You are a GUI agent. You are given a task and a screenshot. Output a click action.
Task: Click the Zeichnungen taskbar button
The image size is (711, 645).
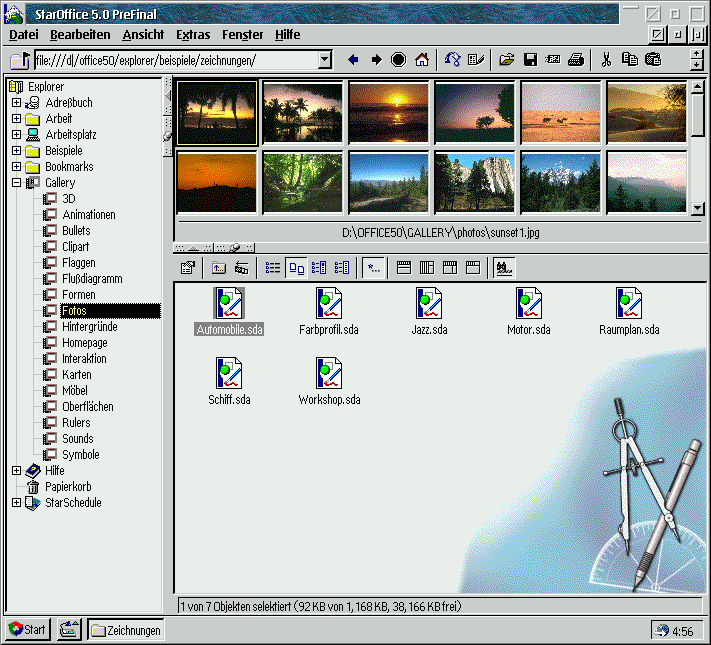[126, 630]
